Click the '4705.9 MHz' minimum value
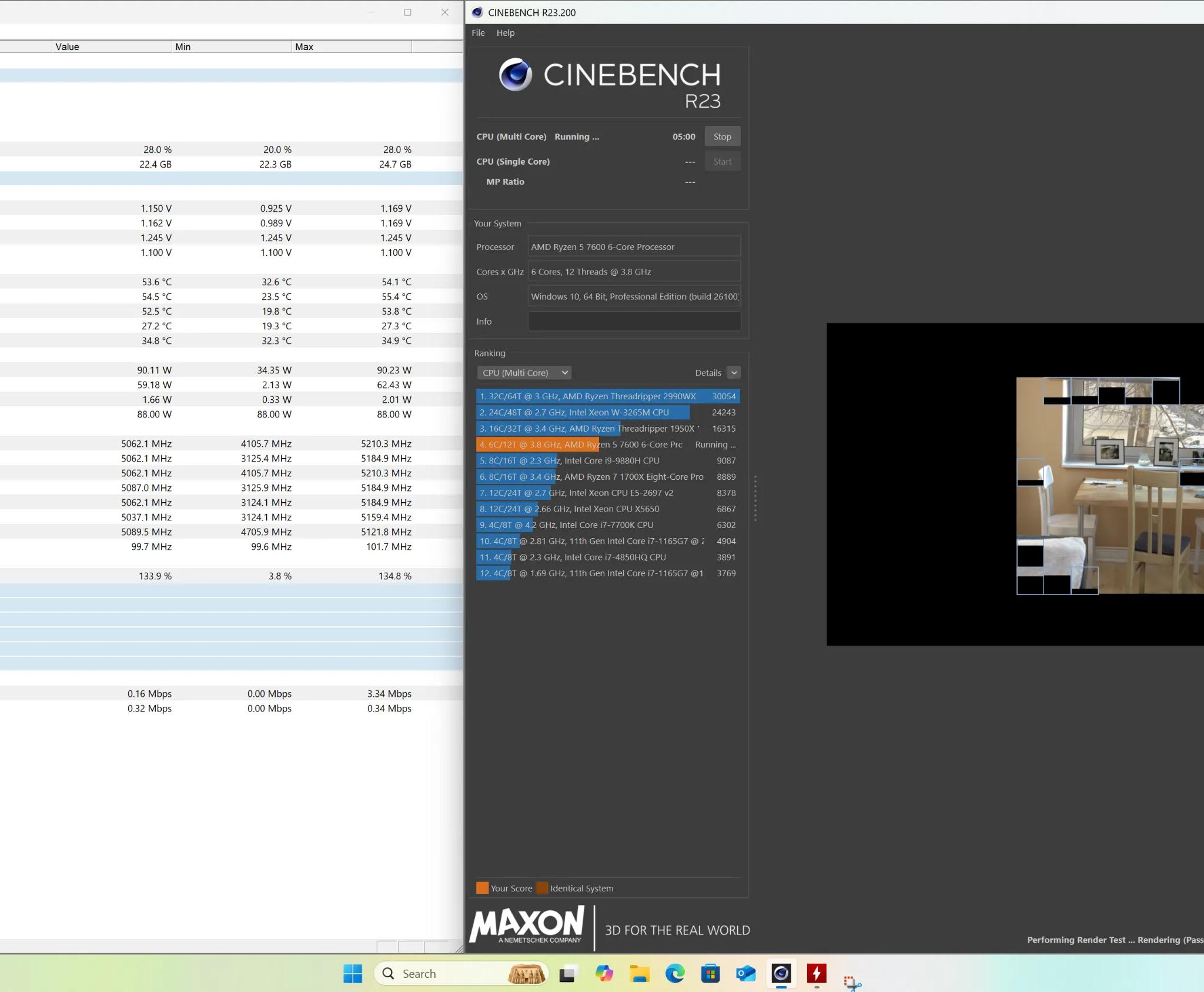Image resolution: width=1204 pixels, height=992 pixels. [266, 532]
